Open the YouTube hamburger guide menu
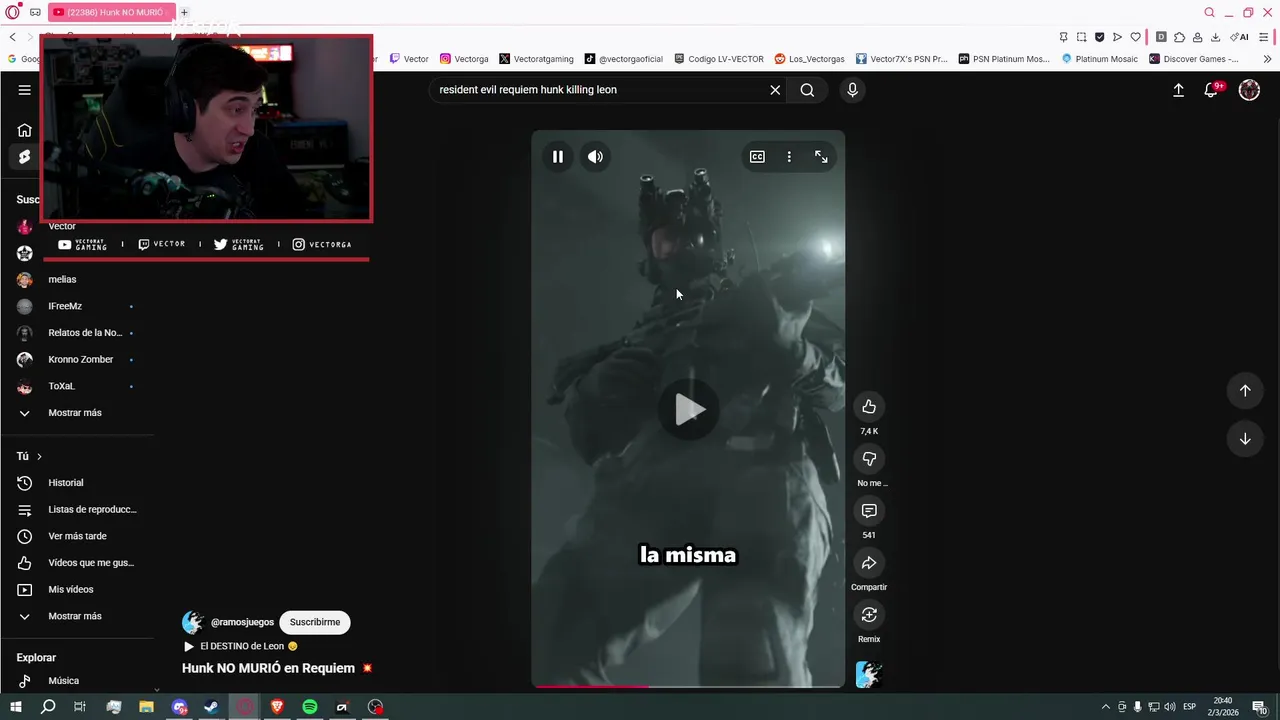The height and width of the screenshot is (720, 1280). coord(24,90)
